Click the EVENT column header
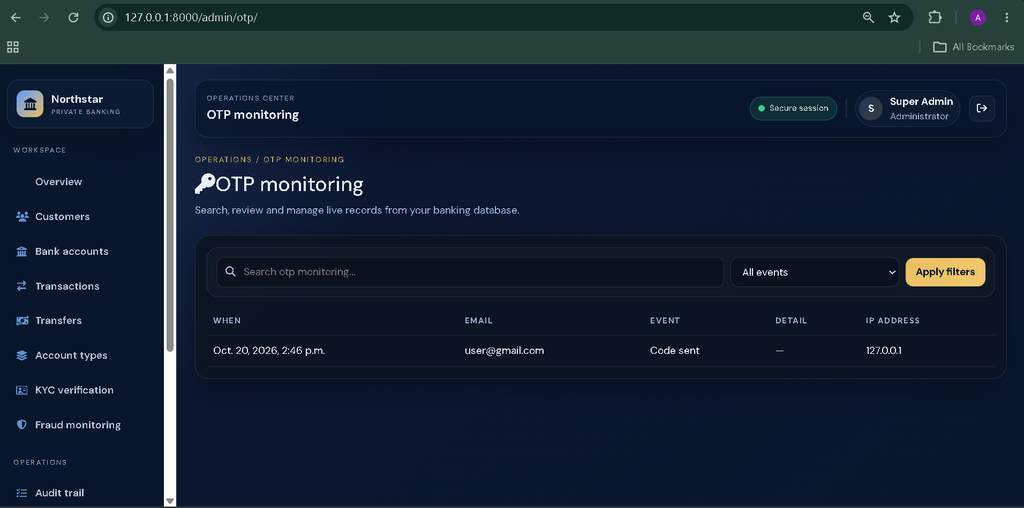Viewport: 1024px width, 508px height. (665, 321)
